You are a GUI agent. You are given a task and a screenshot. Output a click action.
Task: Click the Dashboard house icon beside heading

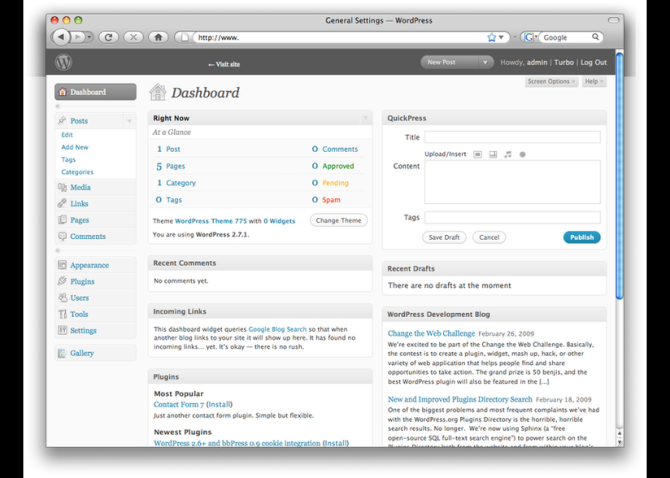pyautogui.click(x=157, y=92)
